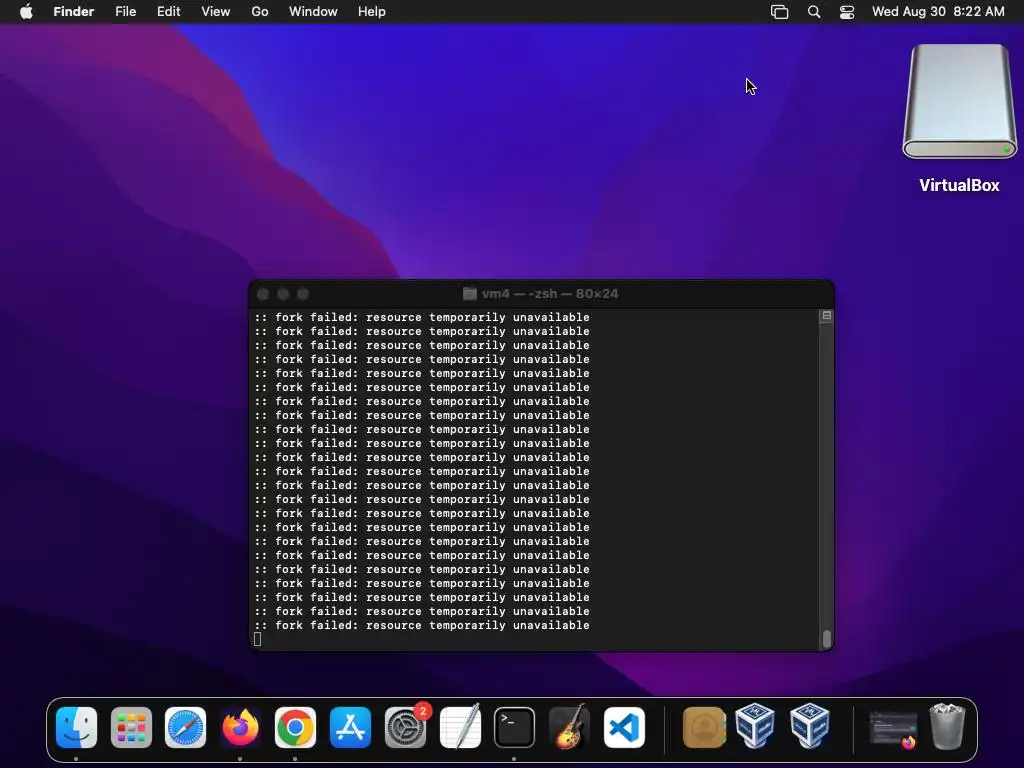1024x768 pixels.
Task: Open the Trash in the Dock
Action: (x=947, y=726)
